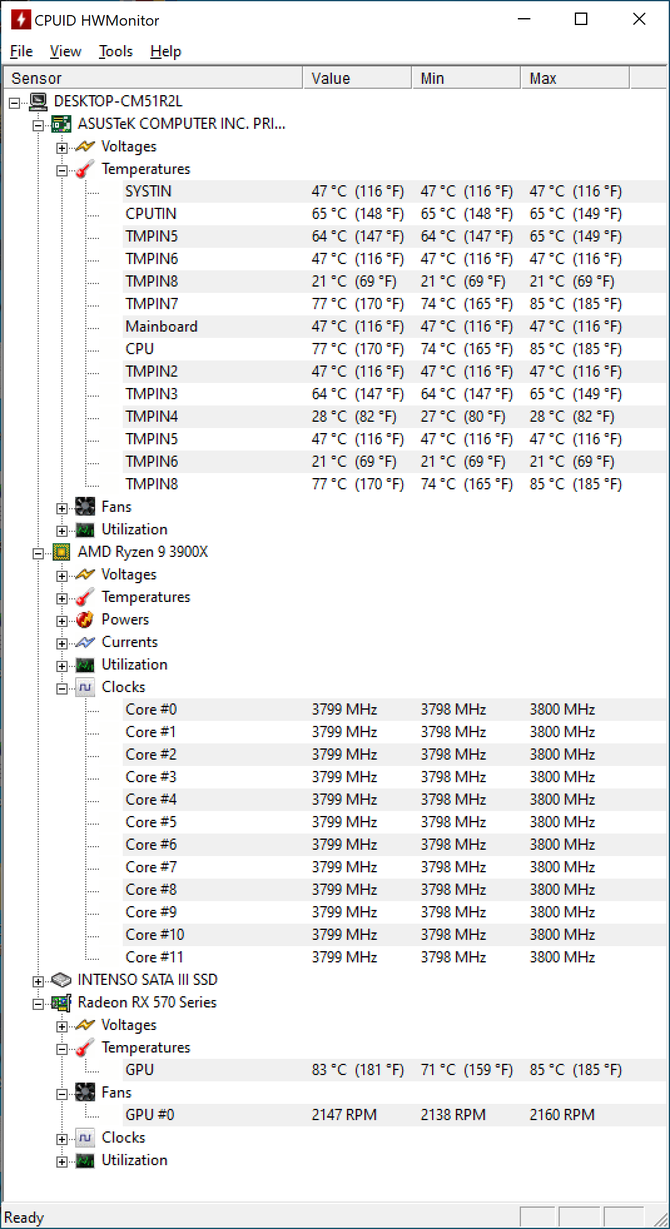Select the TMPIN4 sensor row
This screenshot has width=670, height=1229.
(x=394, y=416)
